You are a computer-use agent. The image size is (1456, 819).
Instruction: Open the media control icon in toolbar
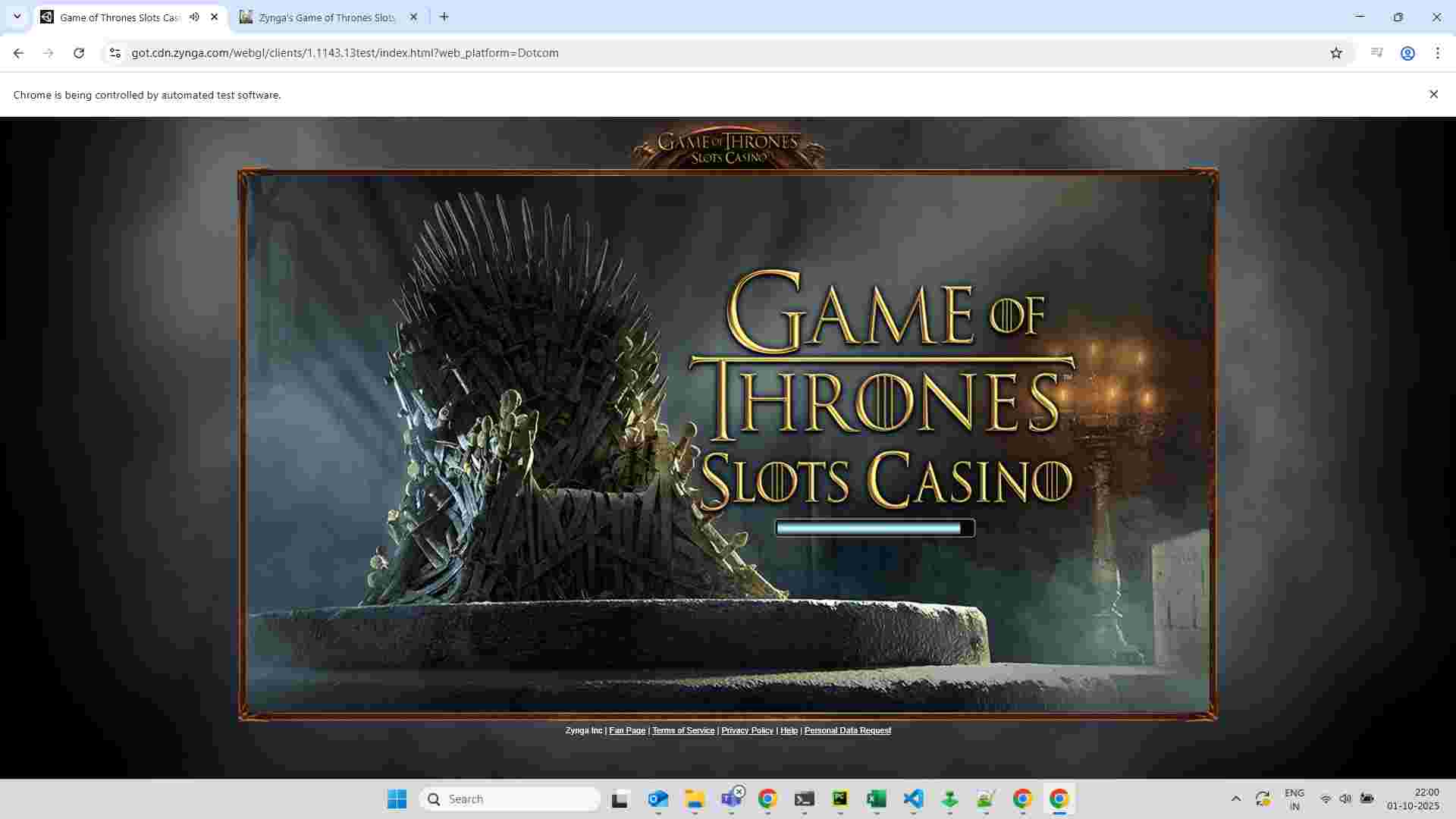tap(1376, 53)
